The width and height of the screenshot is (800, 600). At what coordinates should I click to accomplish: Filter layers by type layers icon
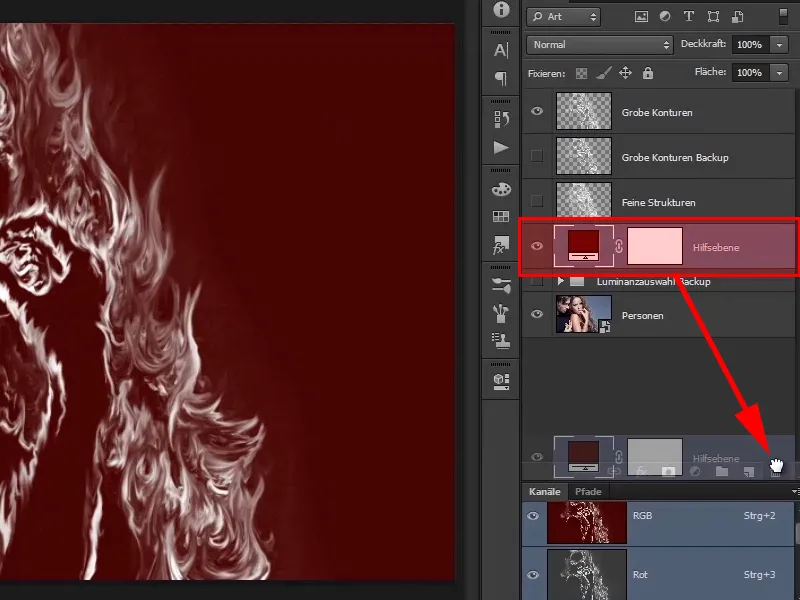[689, 16]
